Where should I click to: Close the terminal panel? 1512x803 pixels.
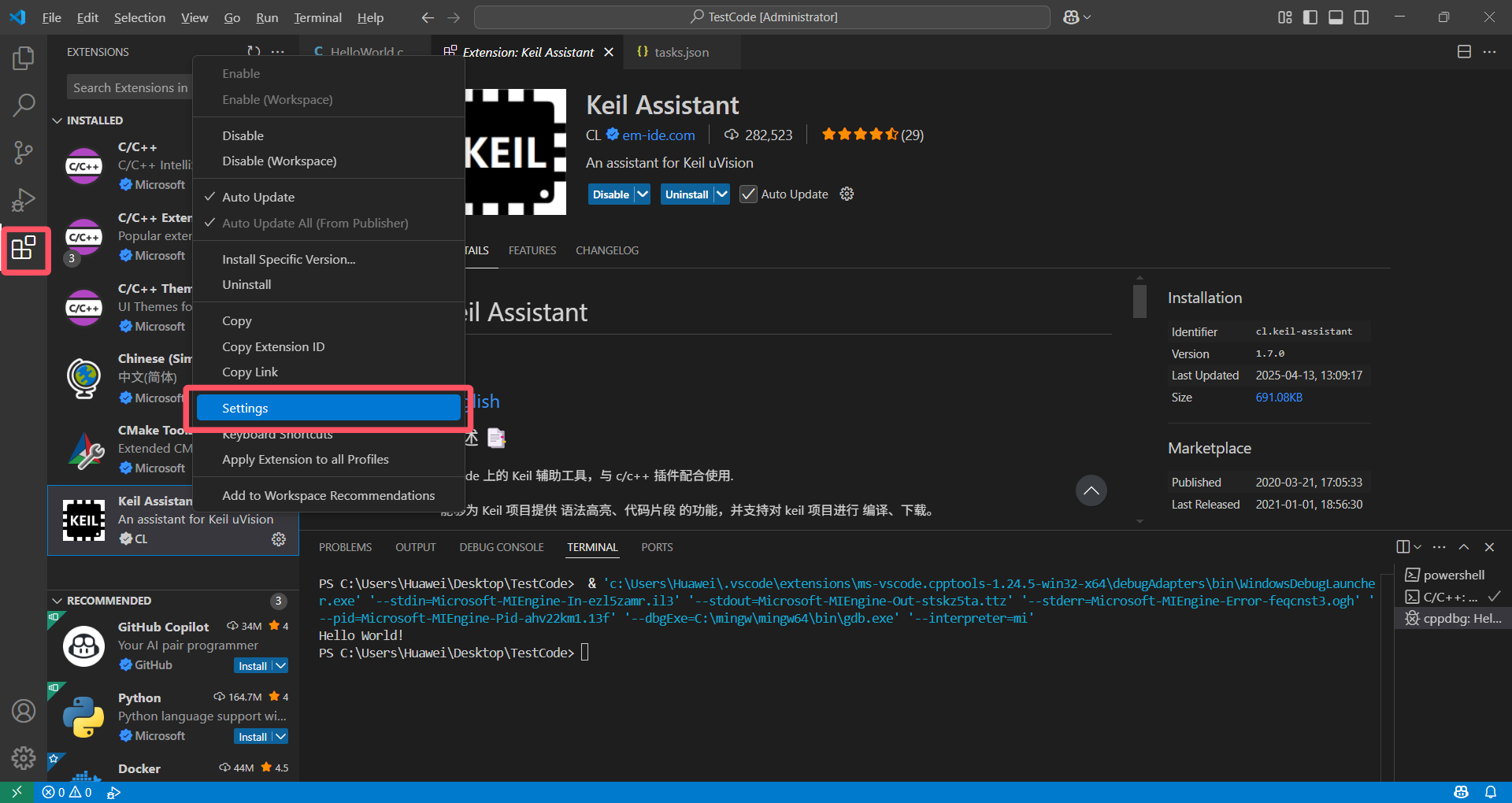(1489, 547)
